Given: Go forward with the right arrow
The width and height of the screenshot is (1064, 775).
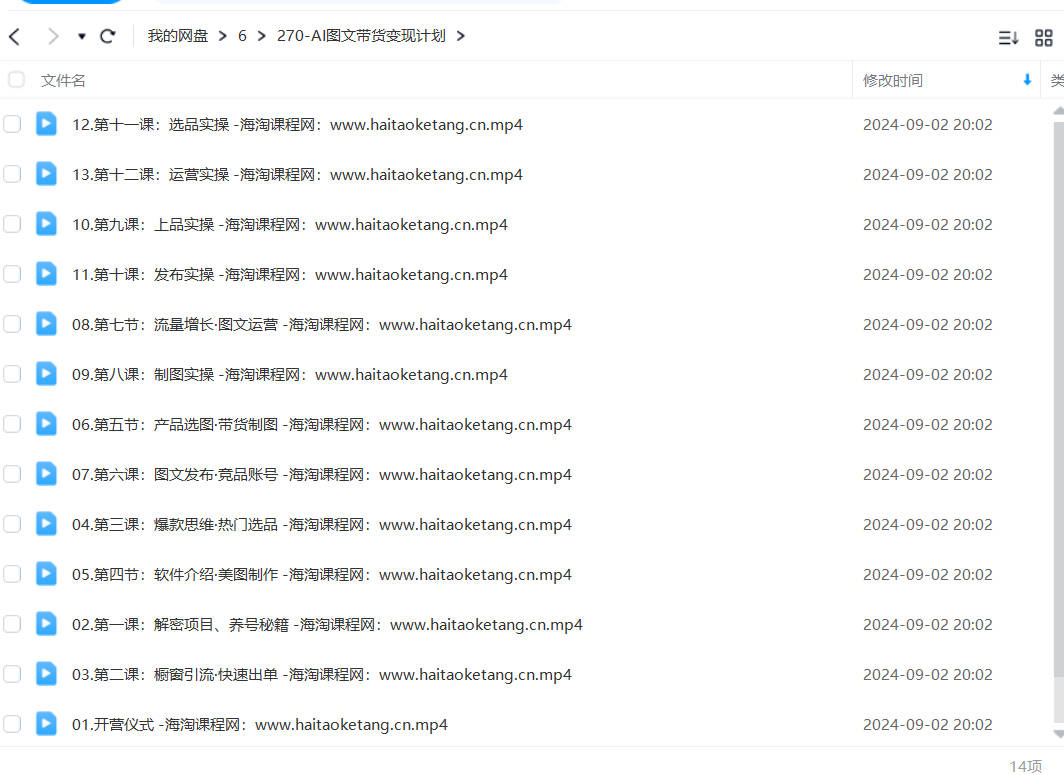Looking at the screenshot, I should (x=53, y=37).
